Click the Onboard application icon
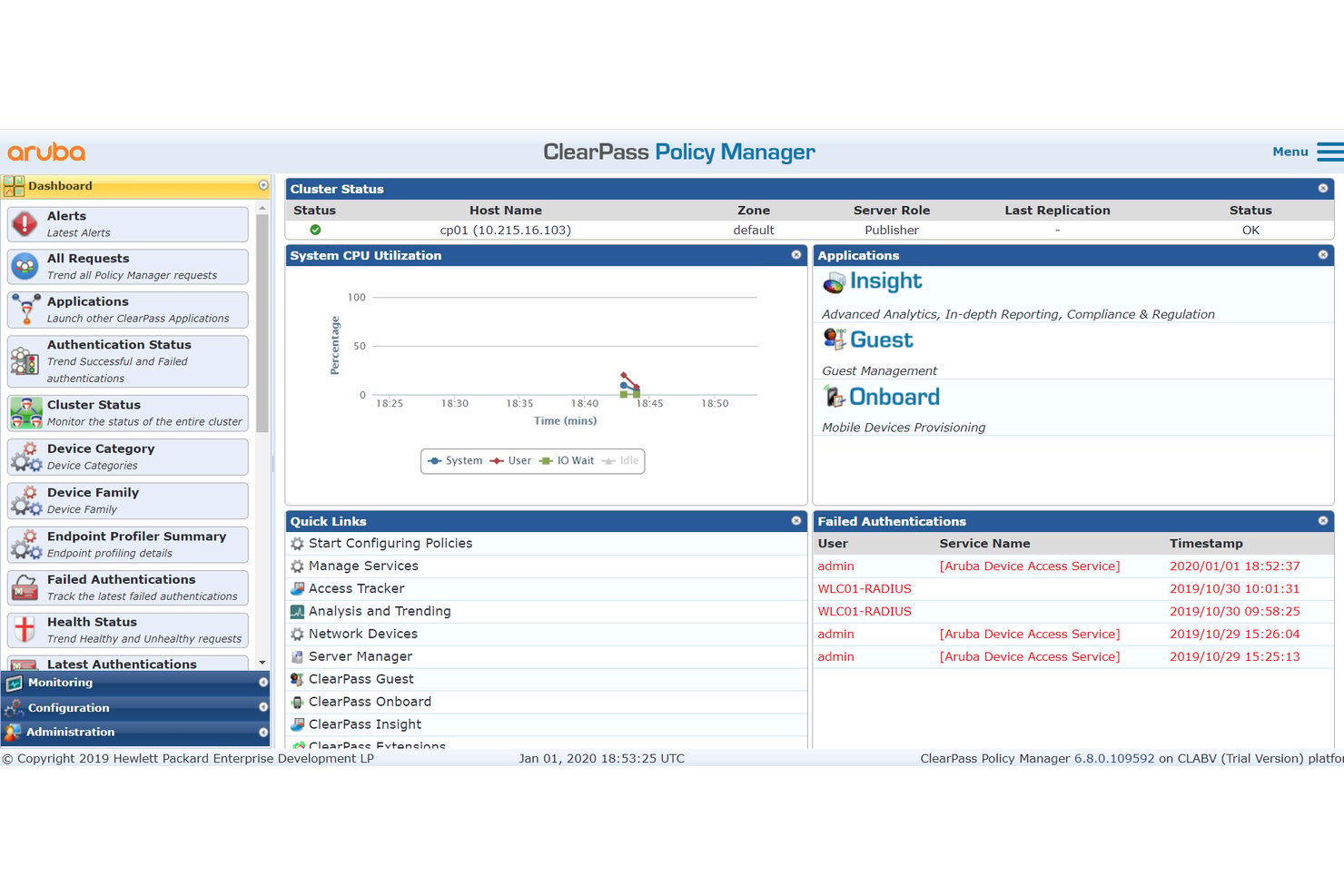This screenshot has width=1344, height=896. click(834, 397)
